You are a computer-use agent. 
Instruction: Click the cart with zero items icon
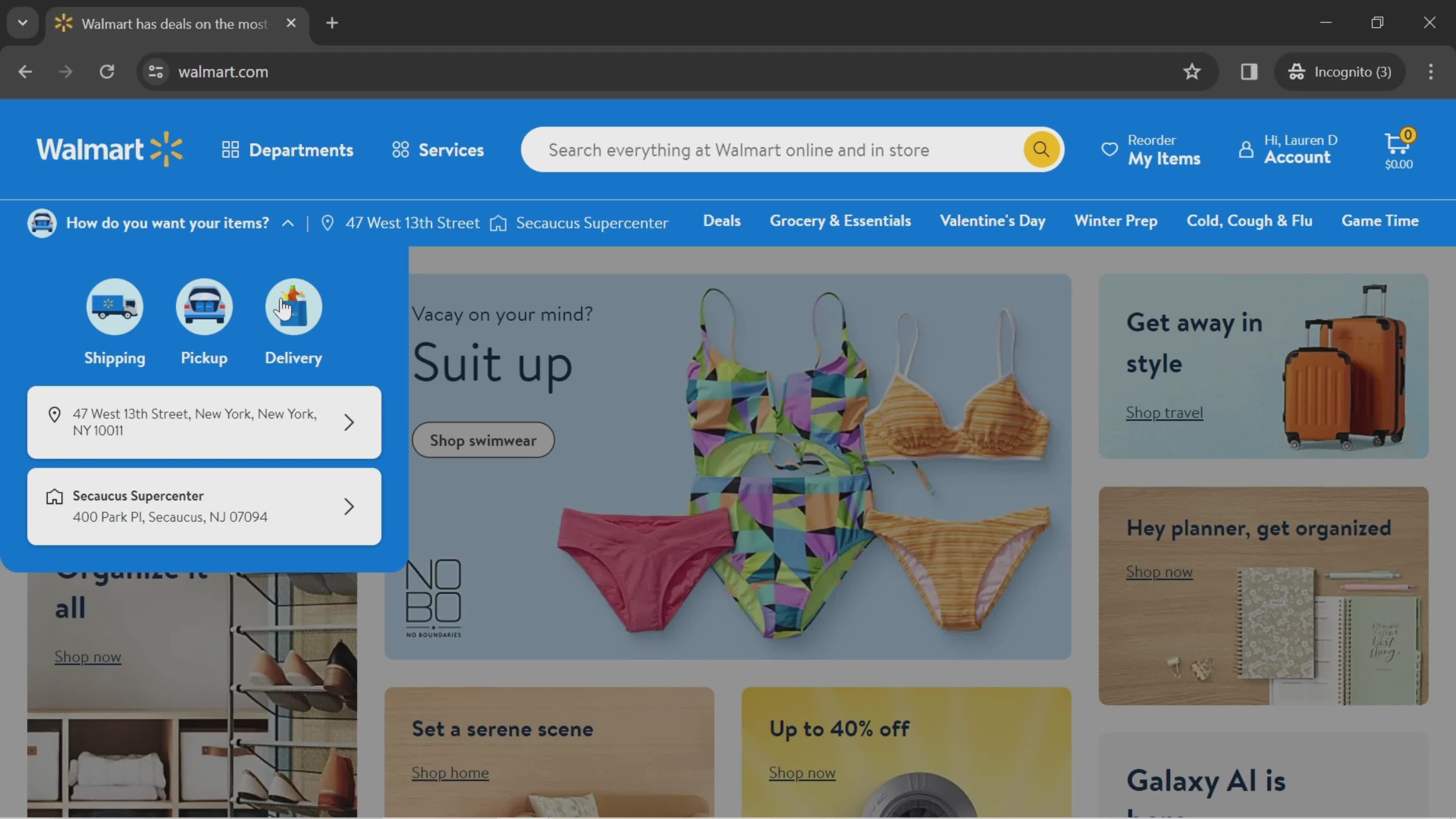point(1397,149)
